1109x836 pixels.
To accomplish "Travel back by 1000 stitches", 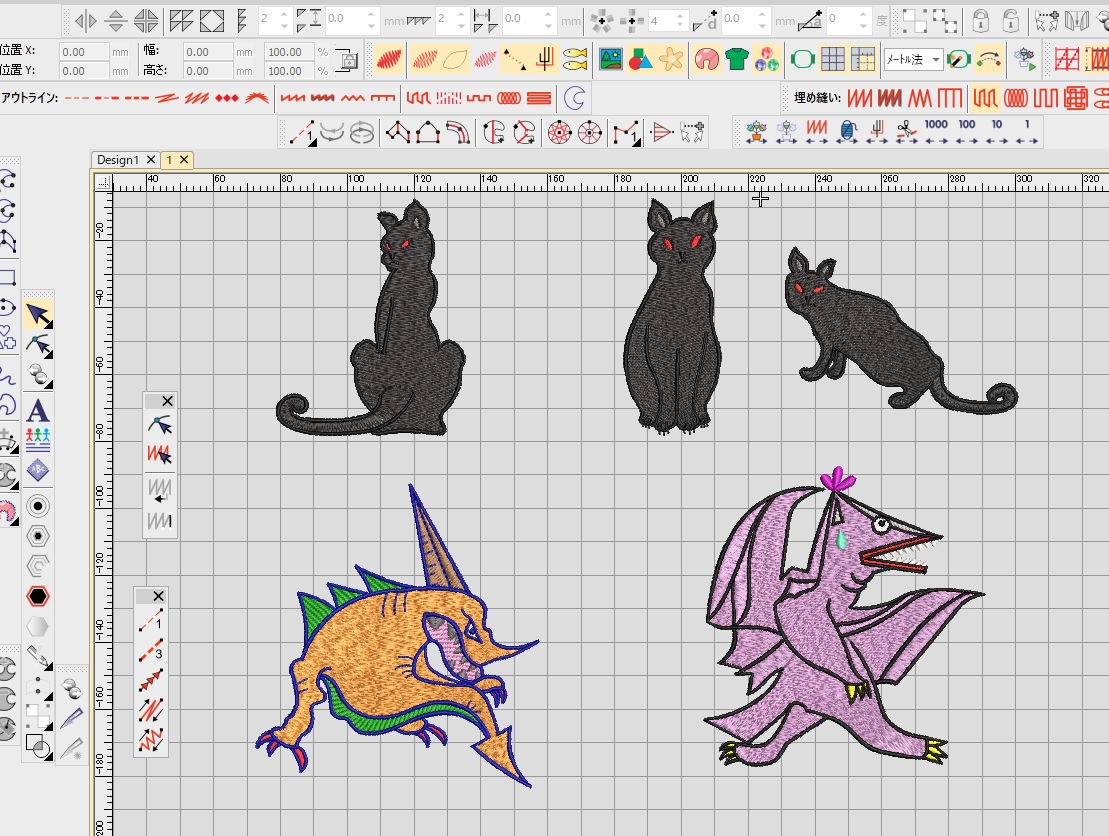I will 936,132.
